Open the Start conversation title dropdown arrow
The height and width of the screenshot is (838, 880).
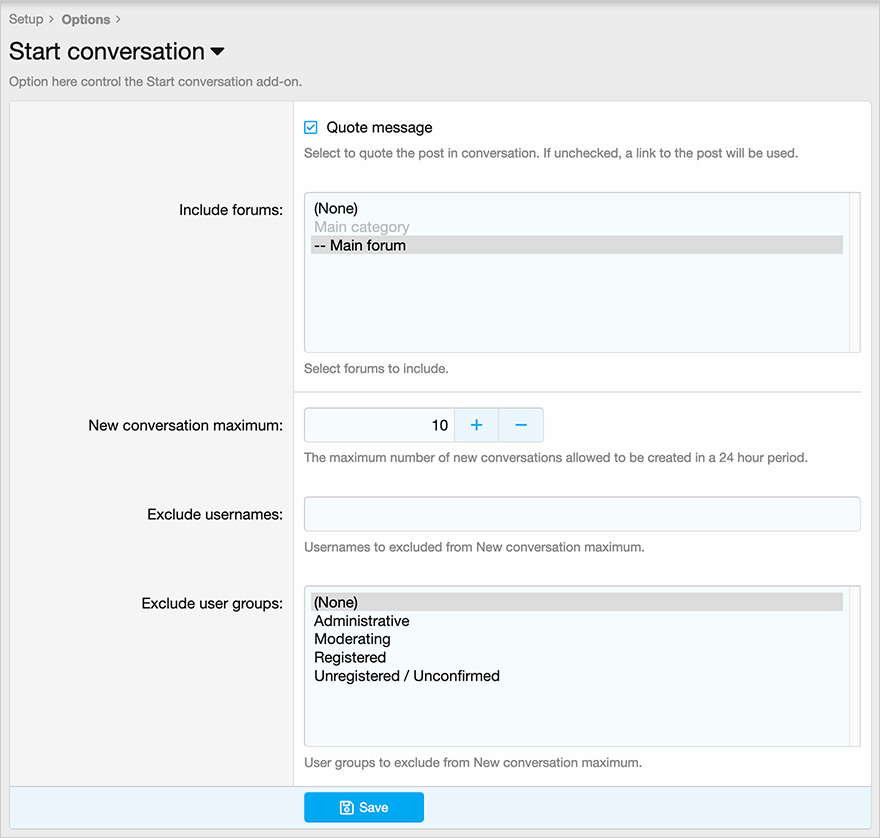tap(217, 52)
